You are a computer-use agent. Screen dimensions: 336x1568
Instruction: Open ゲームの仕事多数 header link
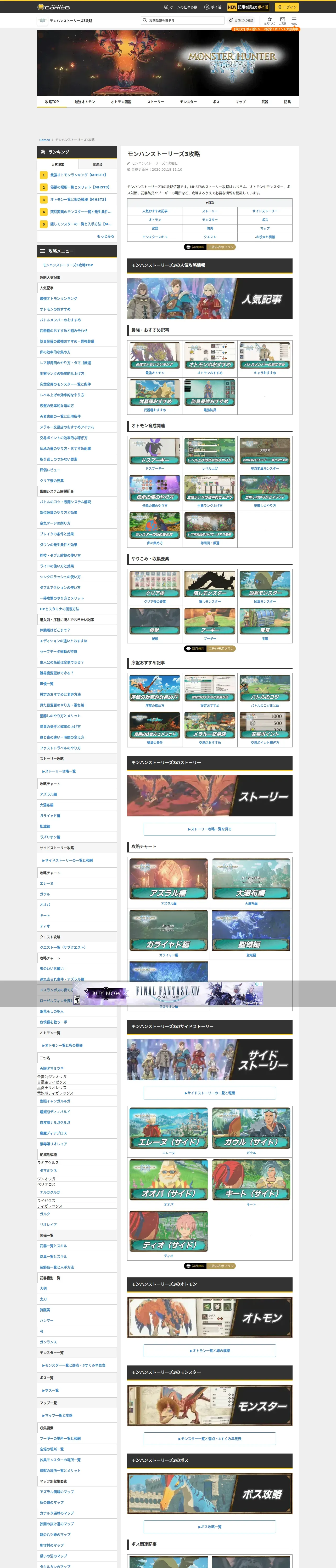pos(181,7)
